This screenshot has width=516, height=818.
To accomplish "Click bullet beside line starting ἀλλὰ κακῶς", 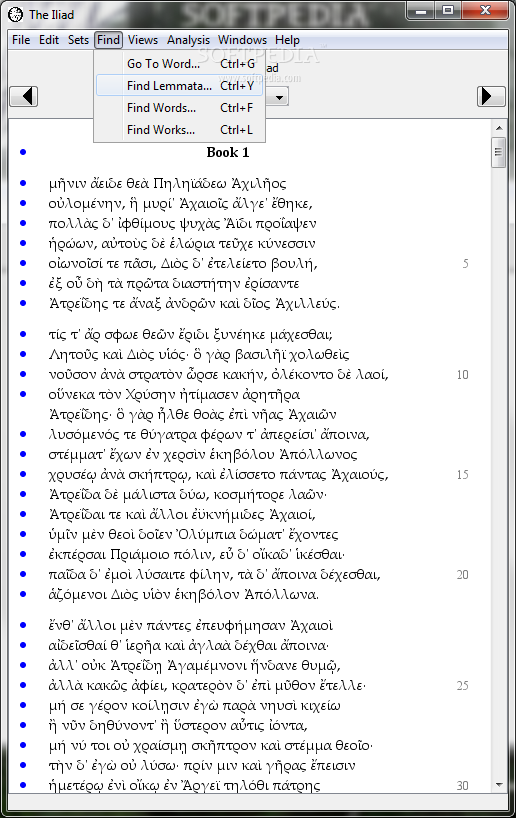I will 23,685.
